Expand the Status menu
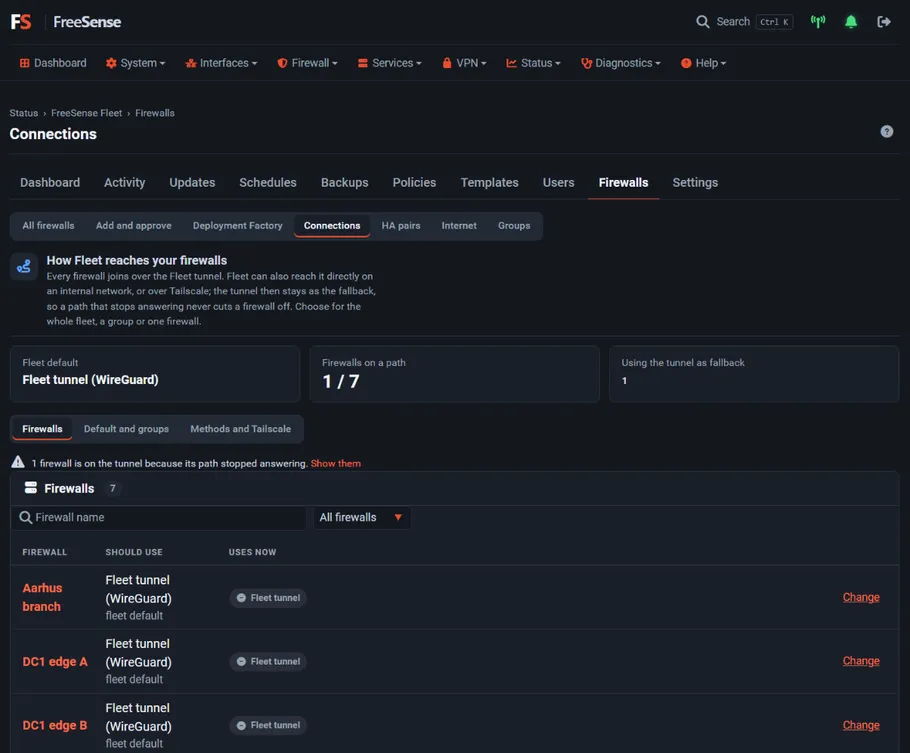 pos(533,63)
